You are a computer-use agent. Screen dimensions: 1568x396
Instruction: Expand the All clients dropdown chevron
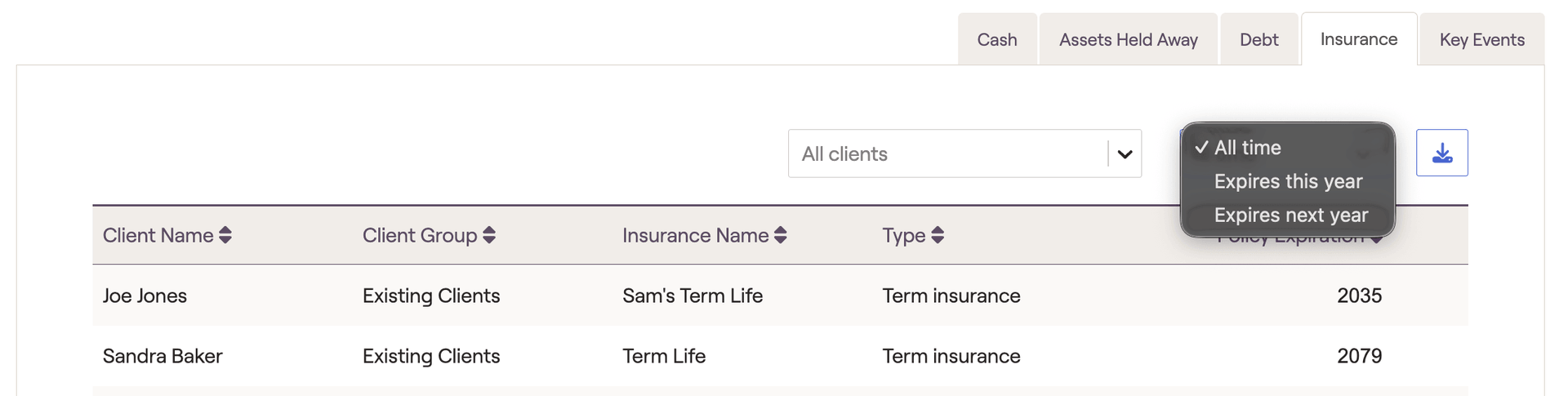click(1125, 154)
